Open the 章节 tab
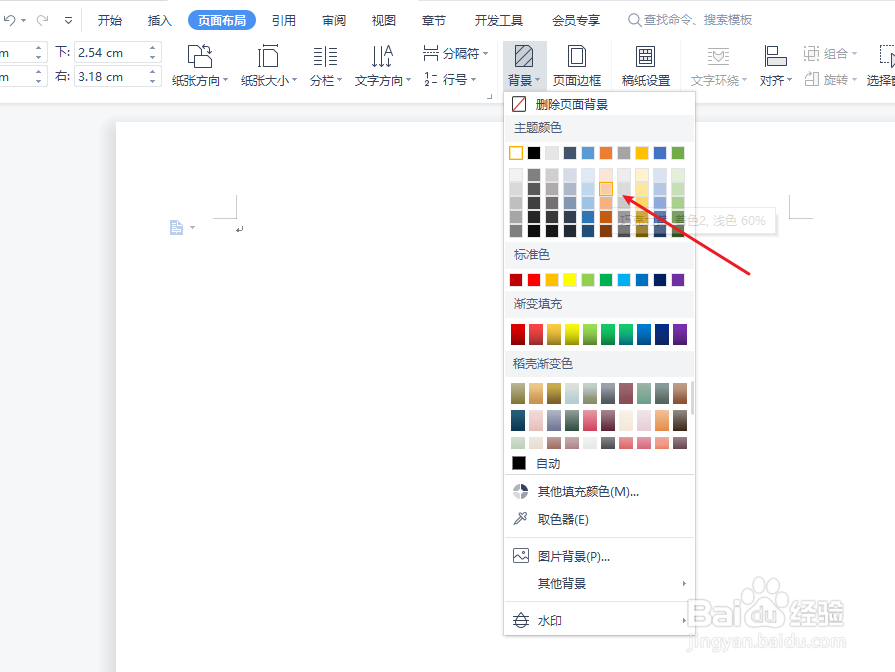 point(434,21)
